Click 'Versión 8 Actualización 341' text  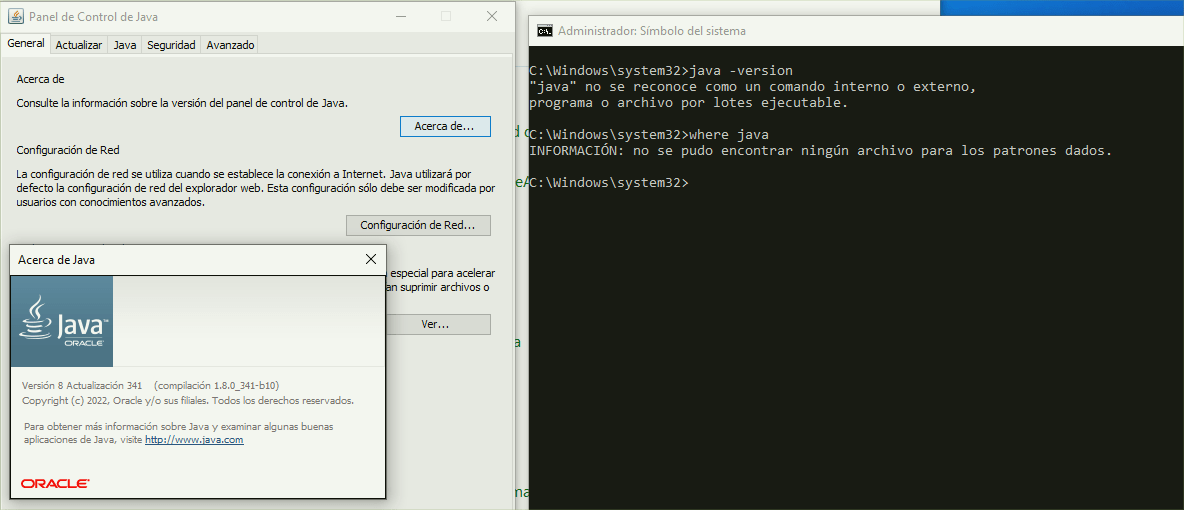pos(82,385)
